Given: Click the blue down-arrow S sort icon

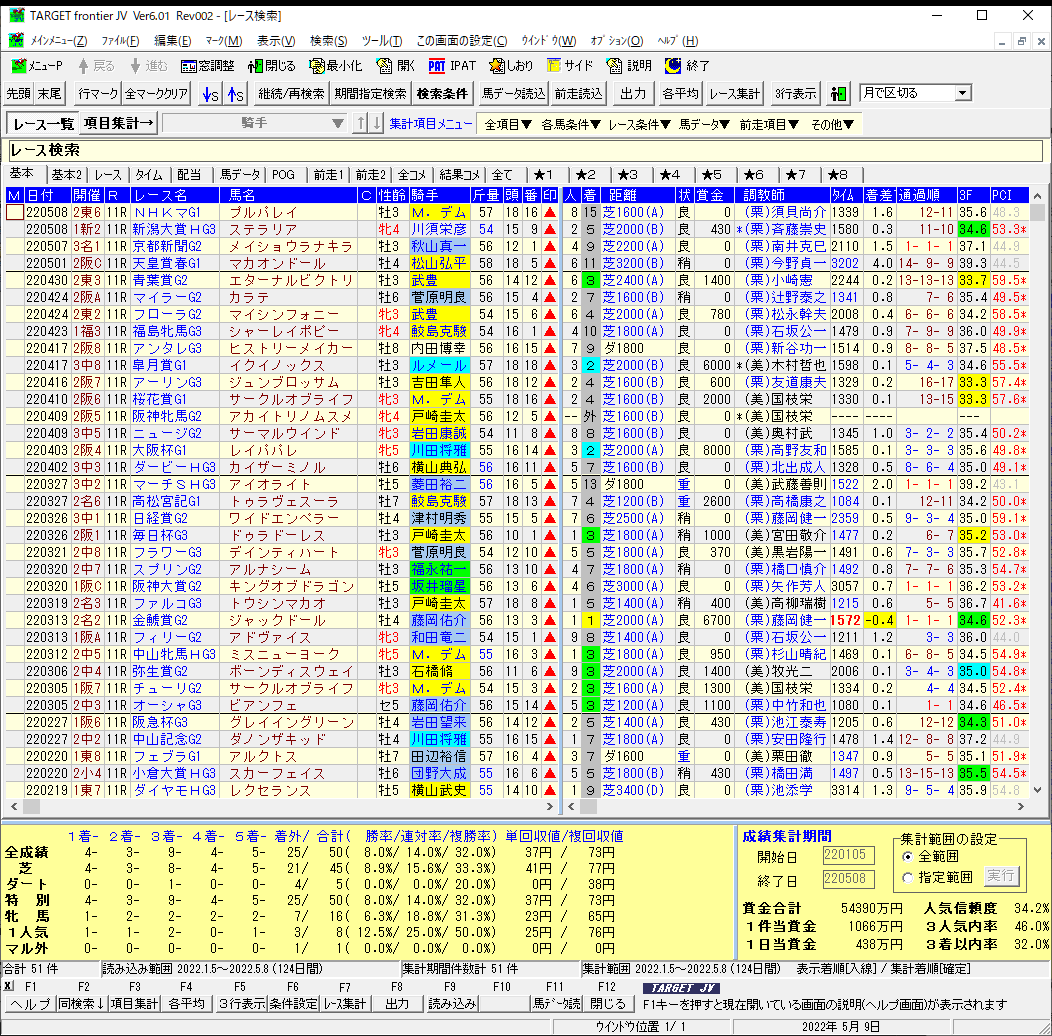Looking at the screenshot, I should [x=211, y=94].
